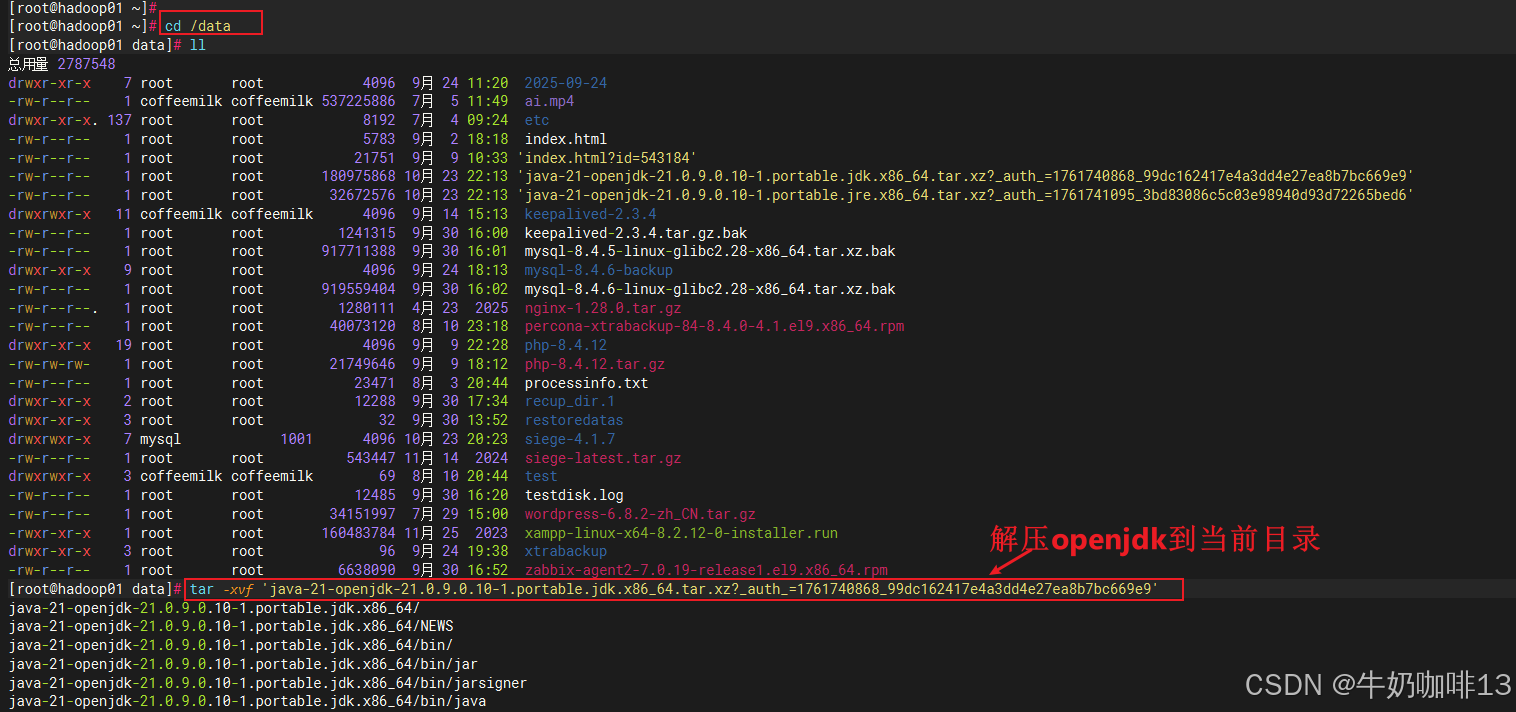The image size is (1516, 712).
Task: Select the php-8.4.12 directory name
Action: 566,345
